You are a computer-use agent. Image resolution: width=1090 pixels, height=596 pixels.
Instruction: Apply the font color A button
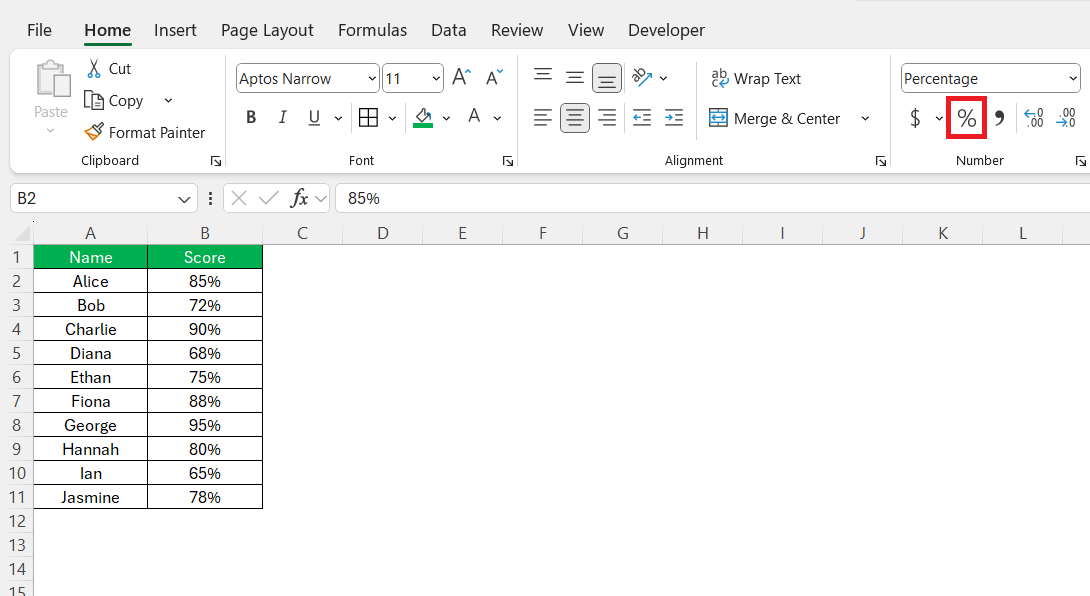[474, 117]
